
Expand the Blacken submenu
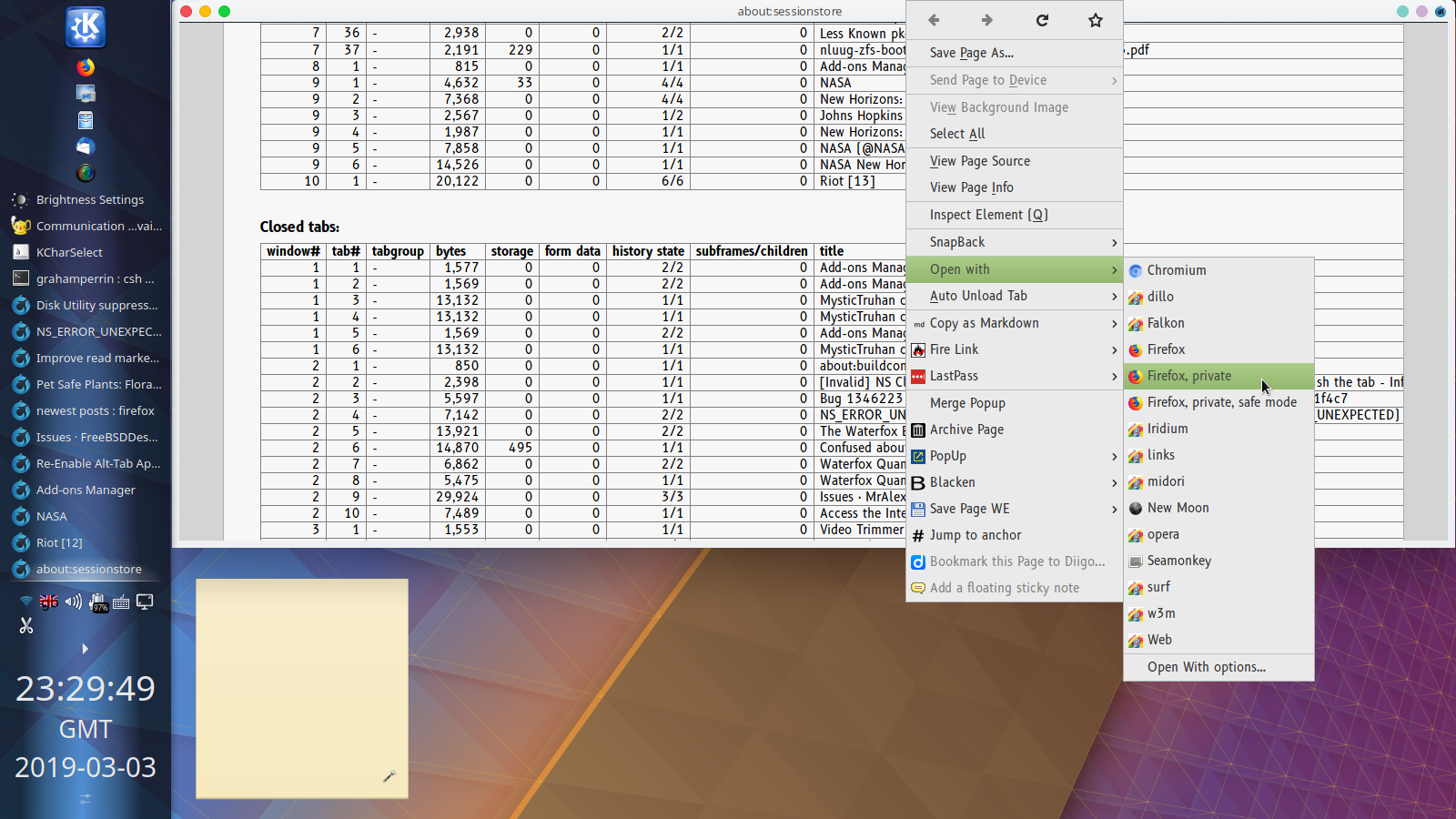[1014, 482]
